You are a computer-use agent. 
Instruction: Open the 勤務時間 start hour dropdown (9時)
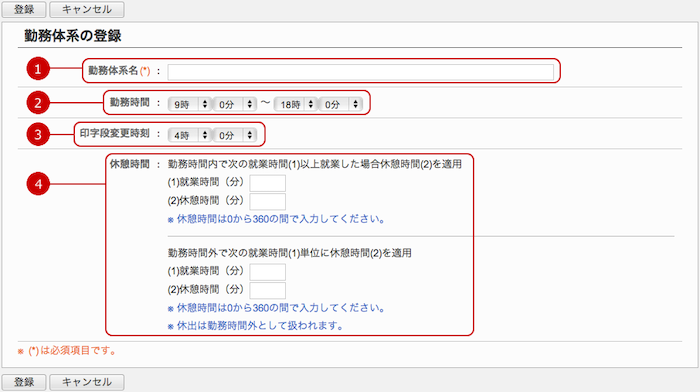coord(189,104)
